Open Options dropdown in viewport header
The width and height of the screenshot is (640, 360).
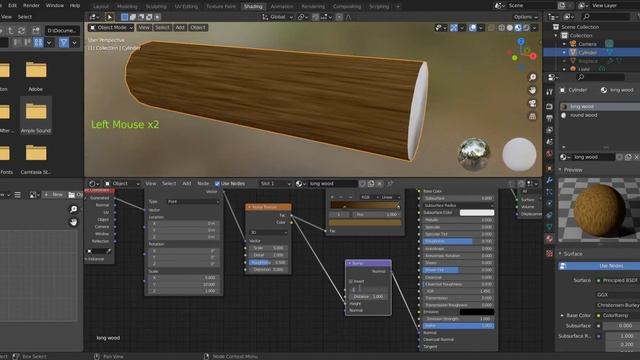525,17
